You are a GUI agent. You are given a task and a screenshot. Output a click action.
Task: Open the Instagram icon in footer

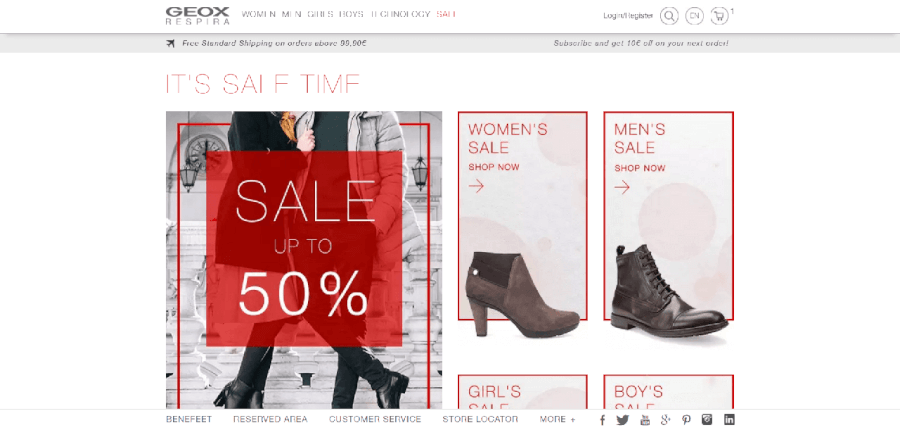(707, 420)
